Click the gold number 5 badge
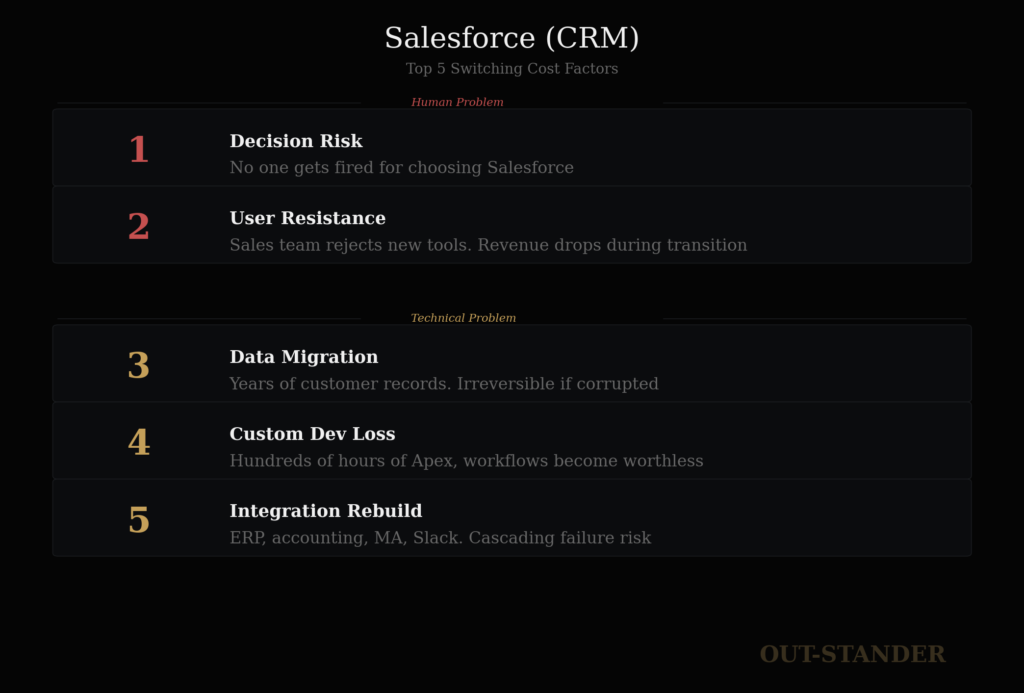 [x=138, y=520]
